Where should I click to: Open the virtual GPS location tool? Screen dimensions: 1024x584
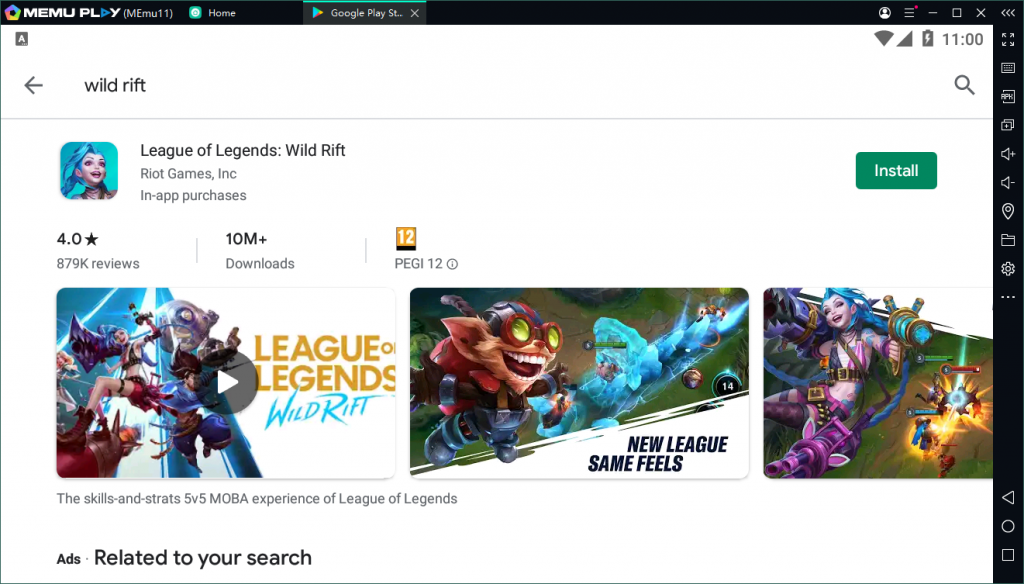1008,211
